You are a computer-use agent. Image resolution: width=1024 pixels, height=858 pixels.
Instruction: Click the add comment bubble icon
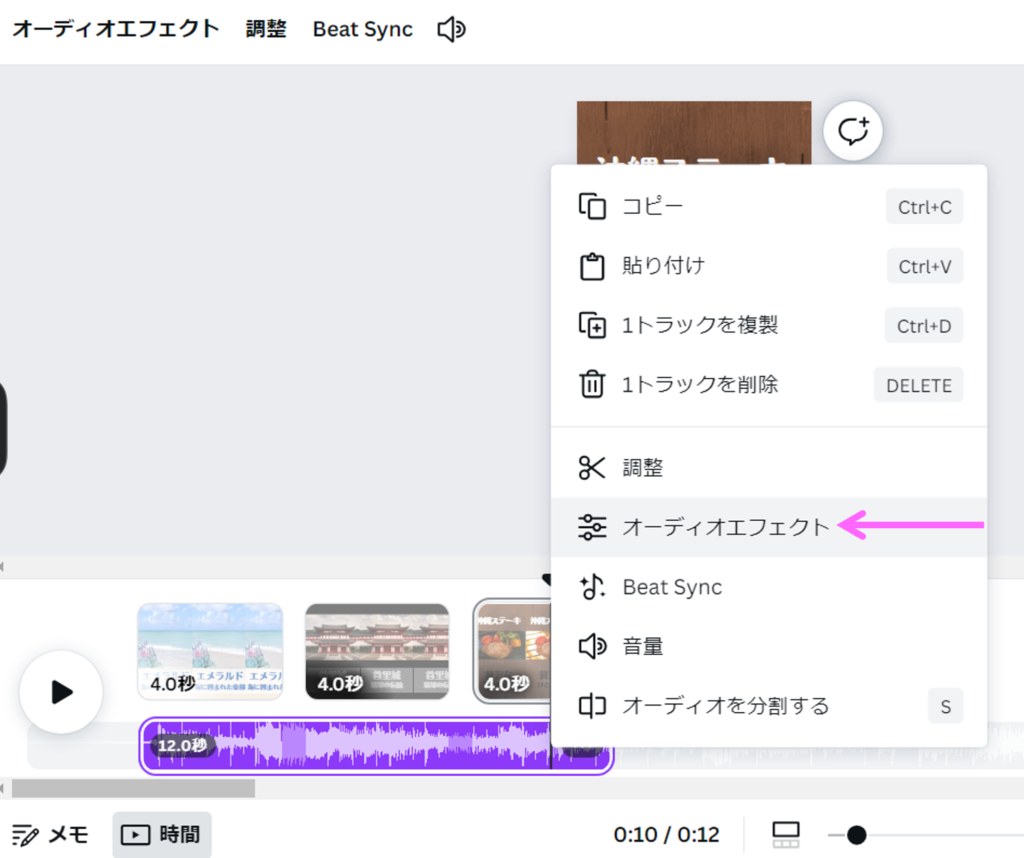(x=853, y=131)
